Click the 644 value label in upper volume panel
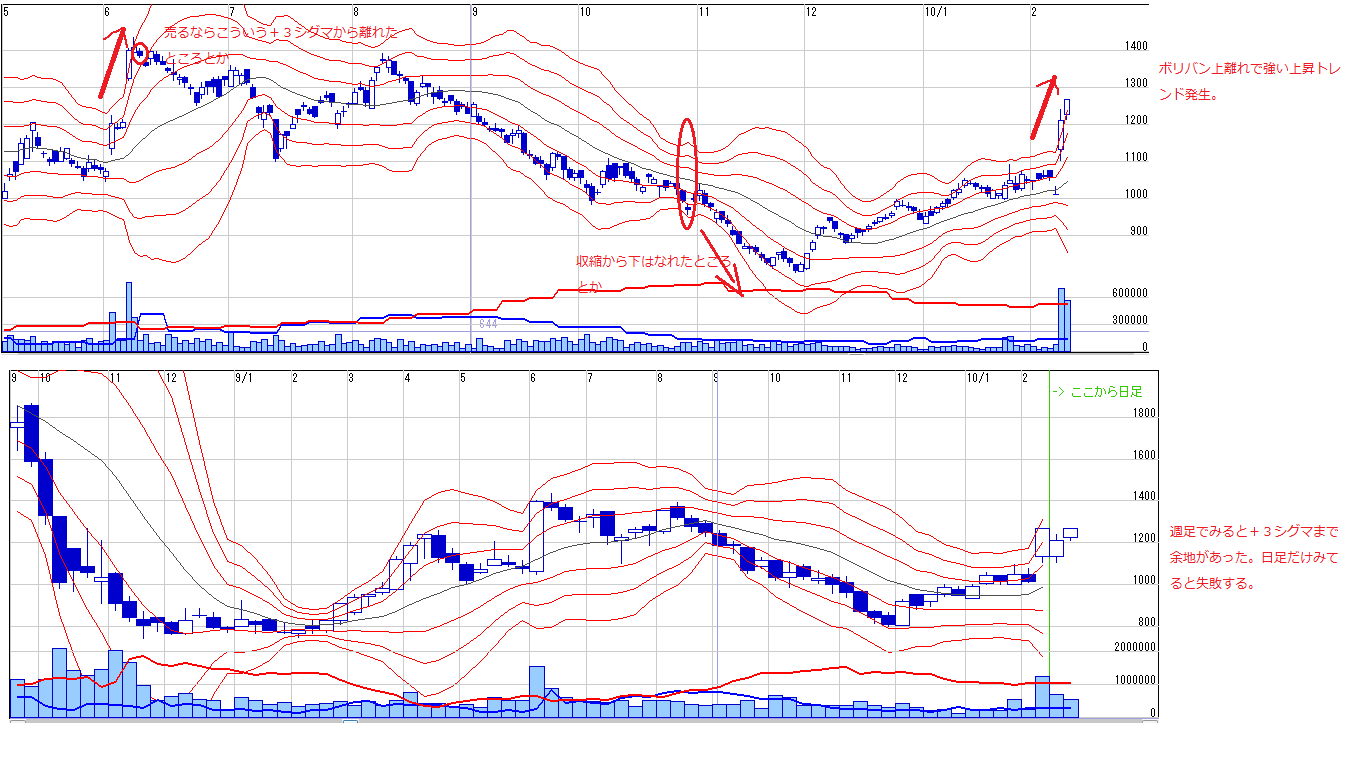1366x768 pixels. 488,324
